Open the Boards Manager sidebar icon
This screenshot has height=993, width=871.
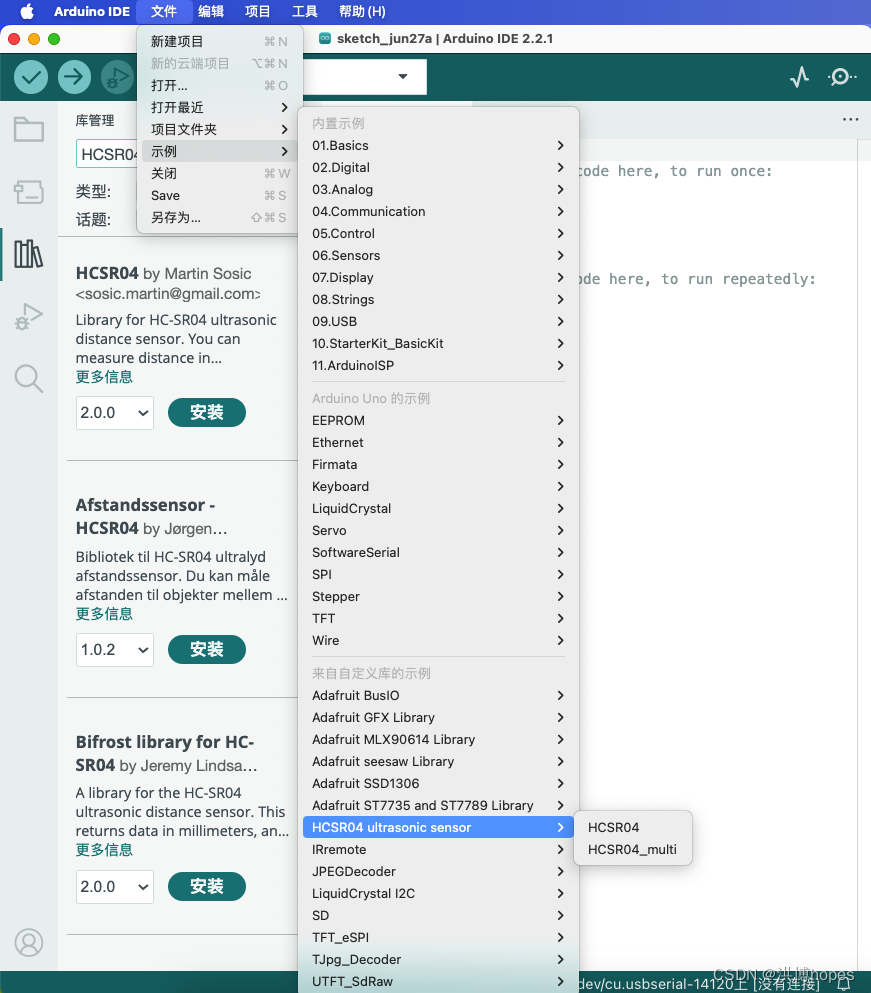[x=29, y=191]
